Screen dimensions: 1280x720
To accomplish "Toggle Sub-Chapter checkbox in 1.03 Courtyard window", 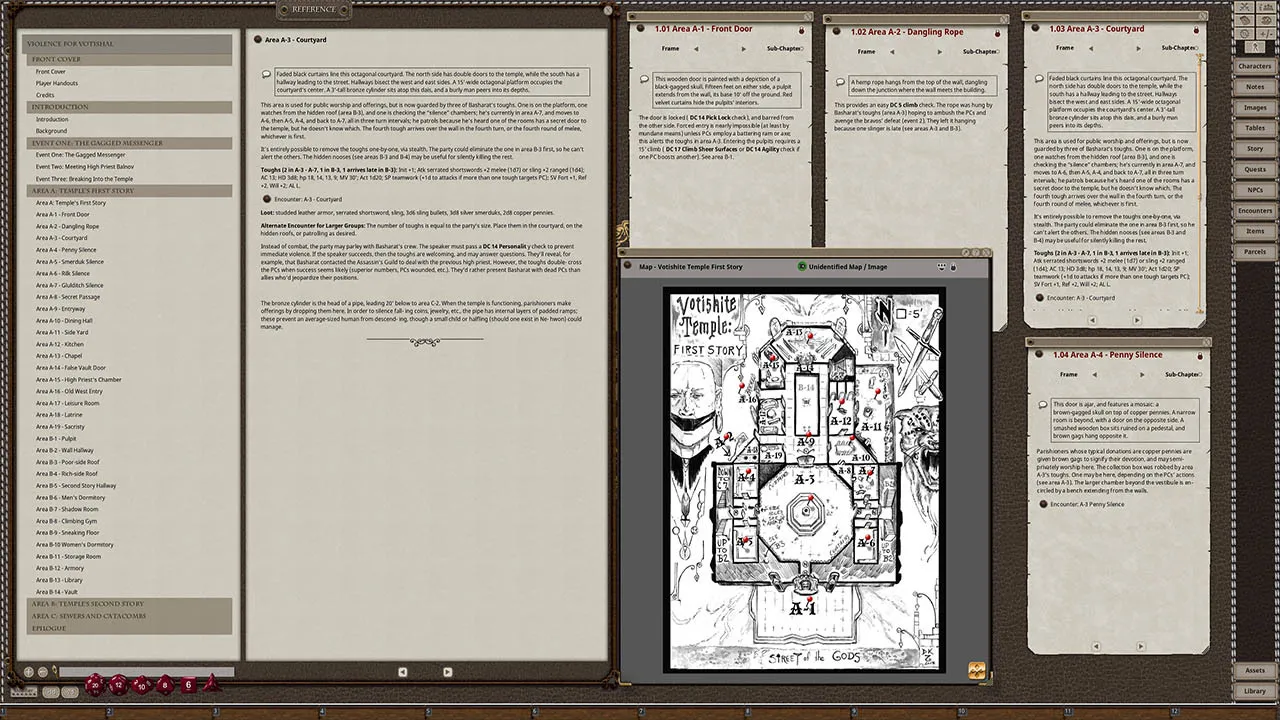I will coord(1198,47).
